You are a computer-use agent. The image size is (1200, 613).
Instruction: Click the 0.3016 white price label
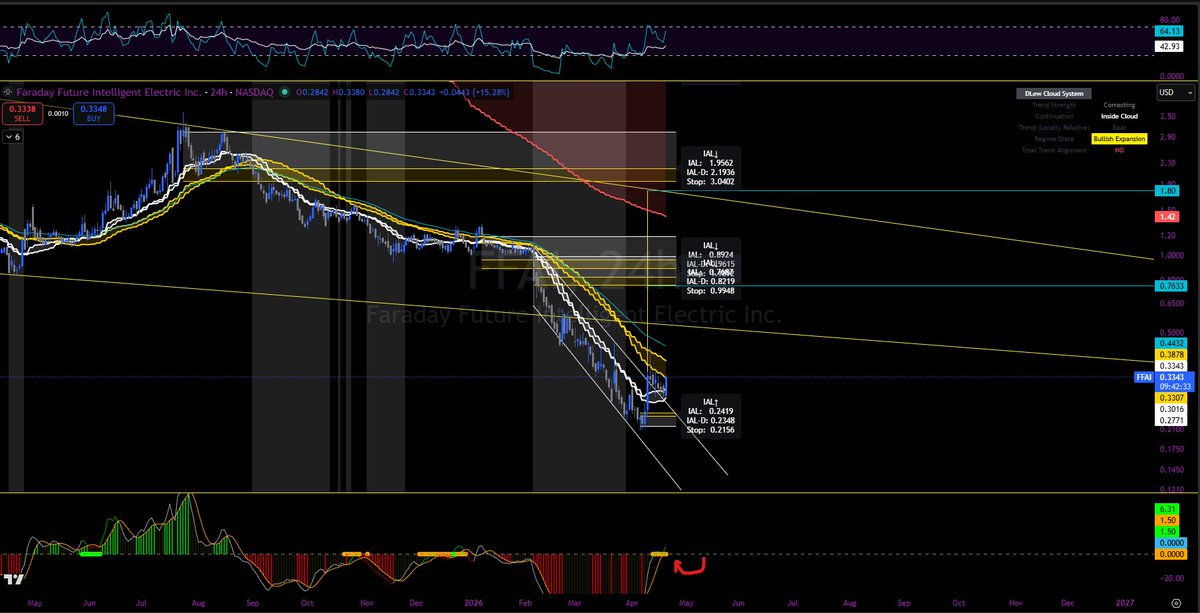[1170, 410]
